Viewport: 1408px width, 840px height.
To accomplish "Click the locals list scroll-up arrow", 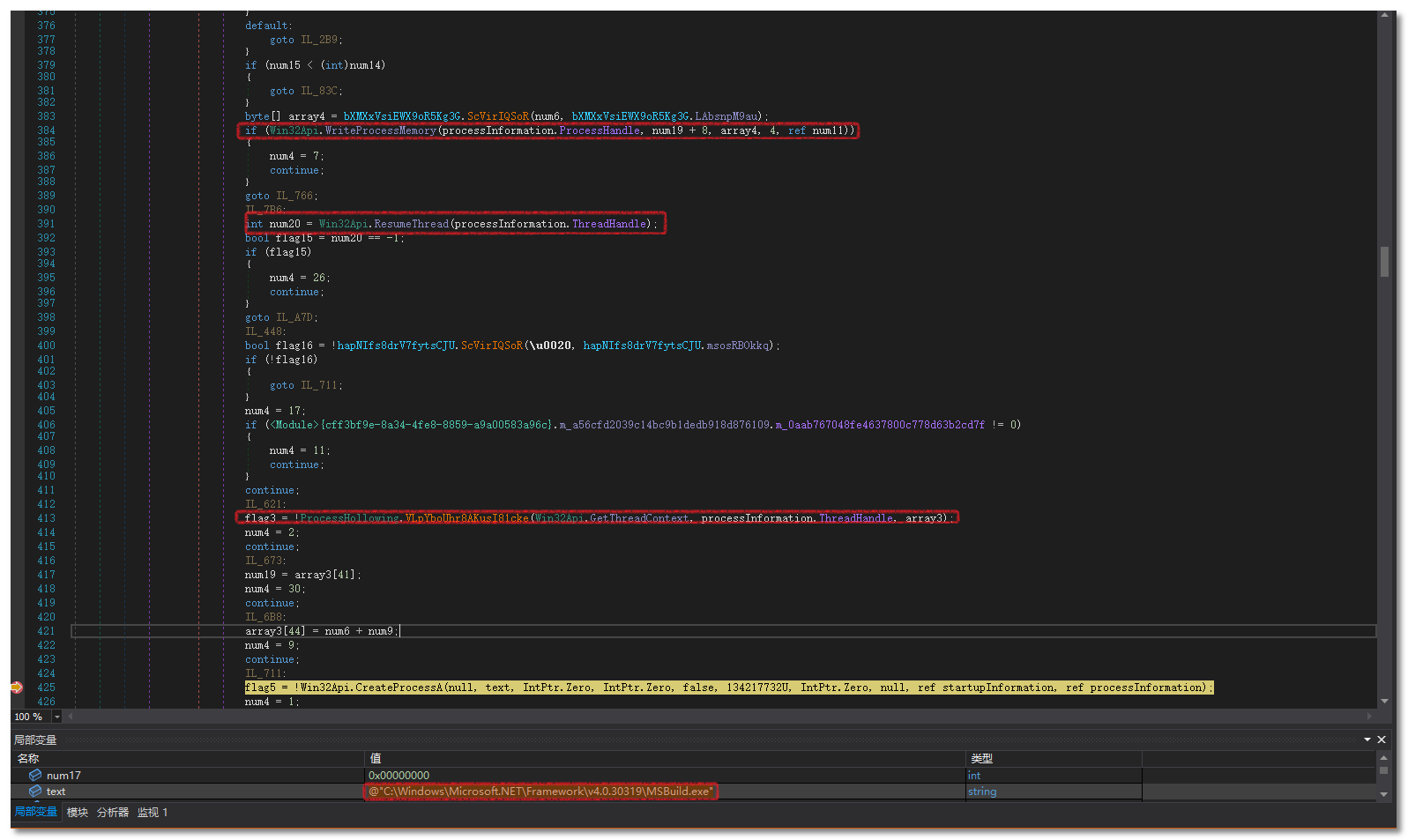I will coord(1383,758).
